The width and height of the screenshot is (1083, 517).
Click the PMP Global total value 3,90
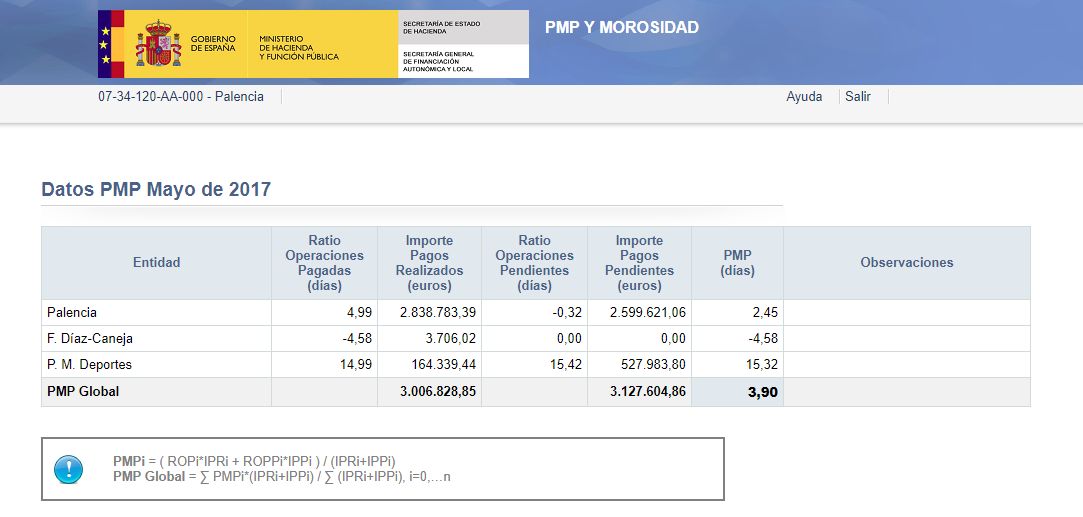762,393
